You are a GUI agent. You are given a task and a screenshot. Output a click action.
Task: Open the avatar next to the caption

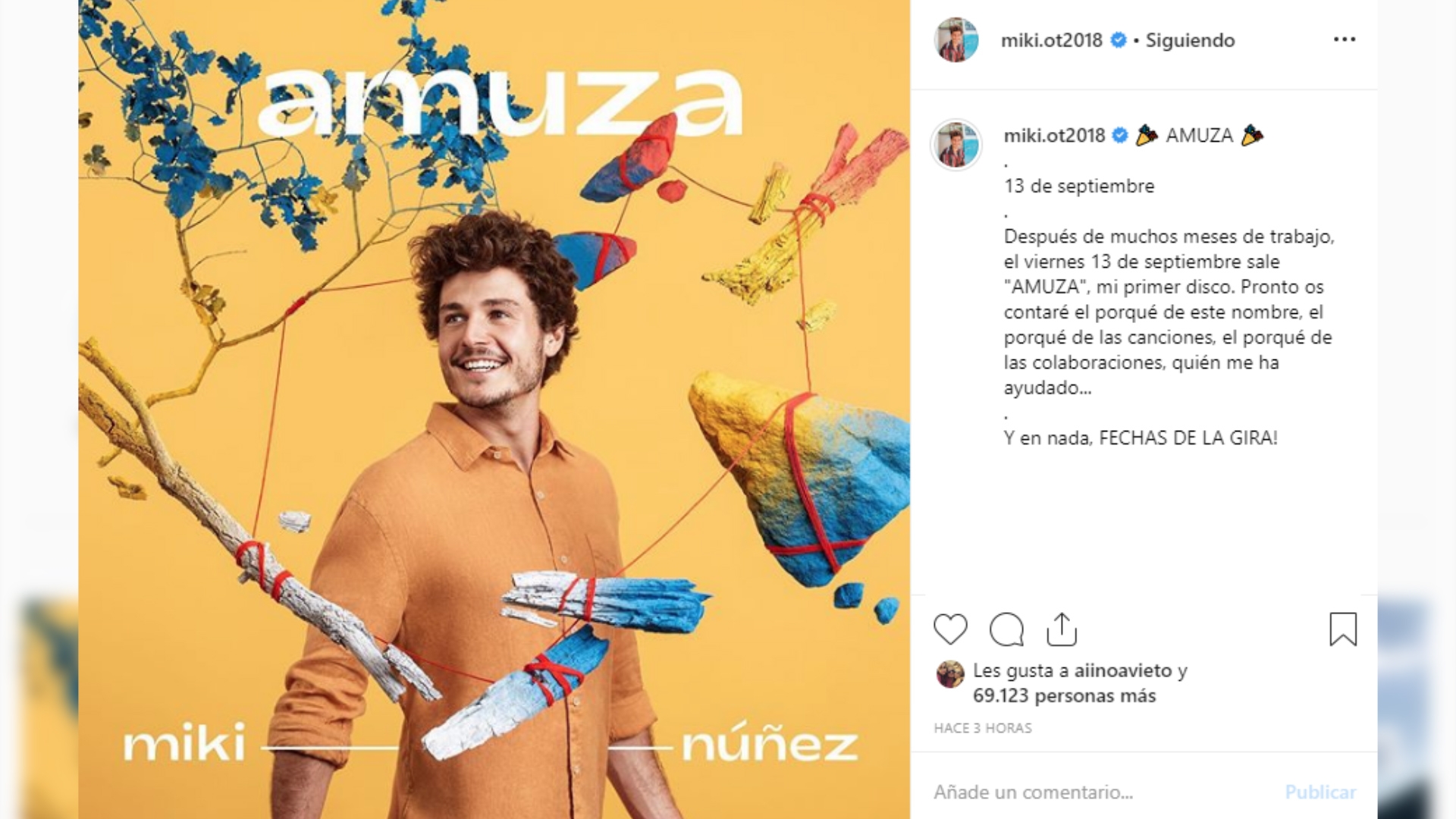(x=955, y=144)
